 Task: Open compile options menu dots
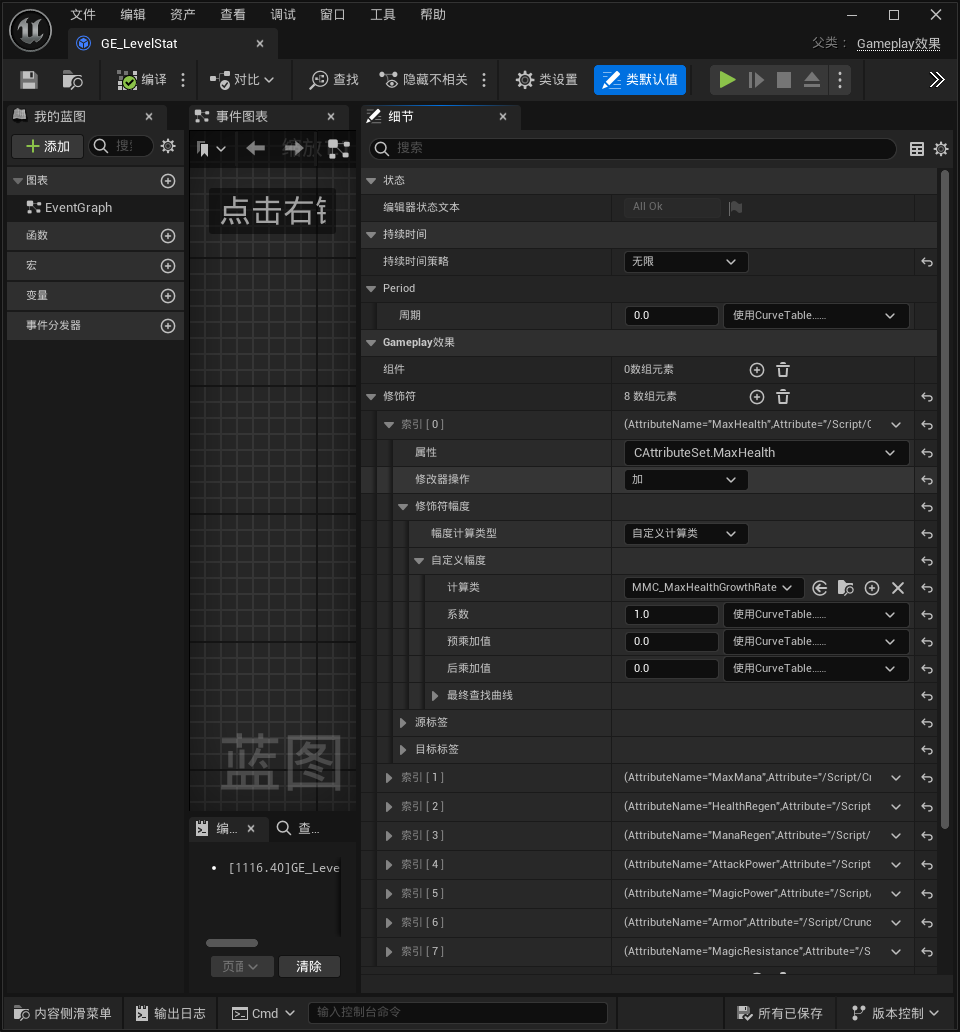[183, 80]
